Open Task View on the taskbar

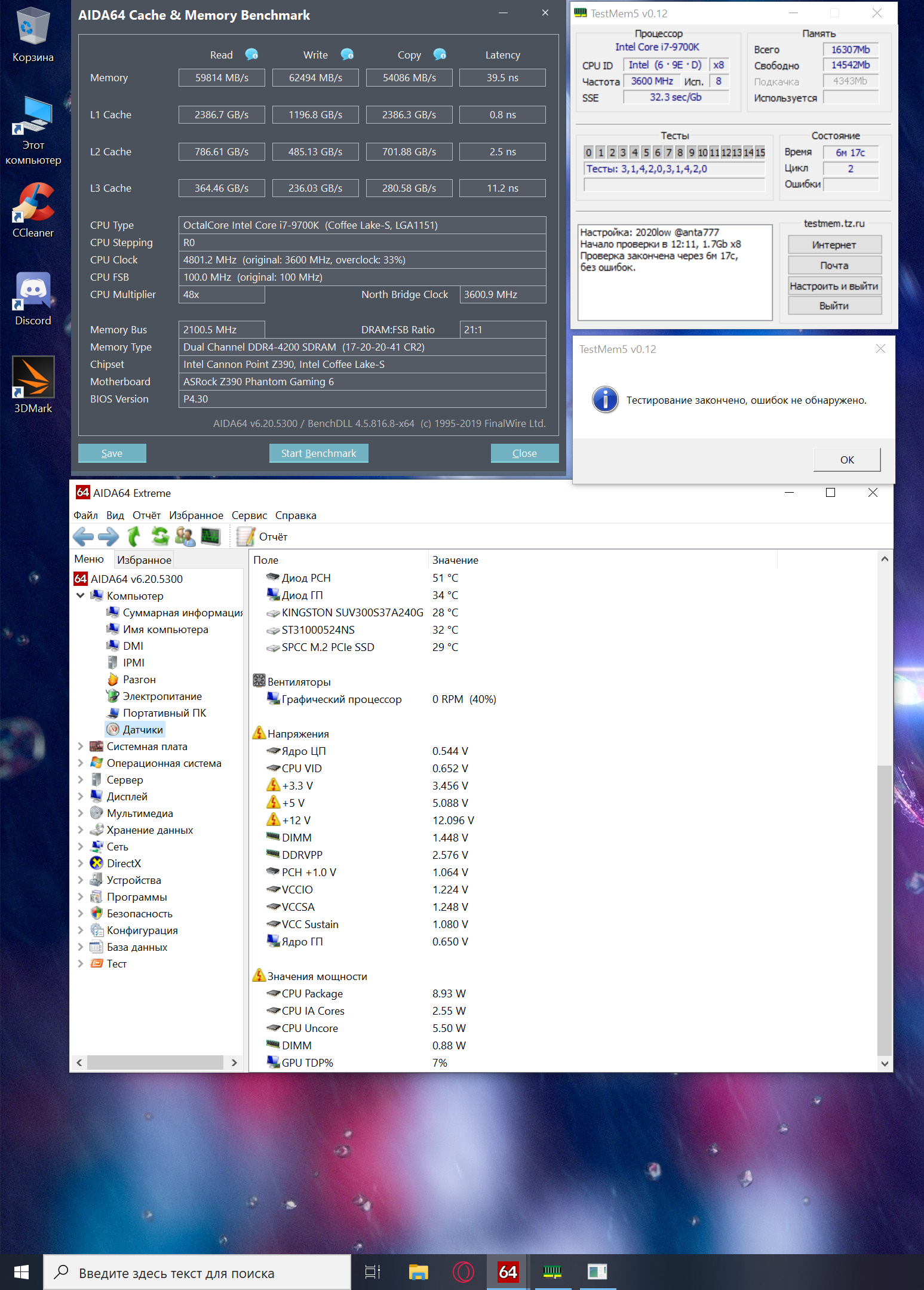(x=373, y=1273)
